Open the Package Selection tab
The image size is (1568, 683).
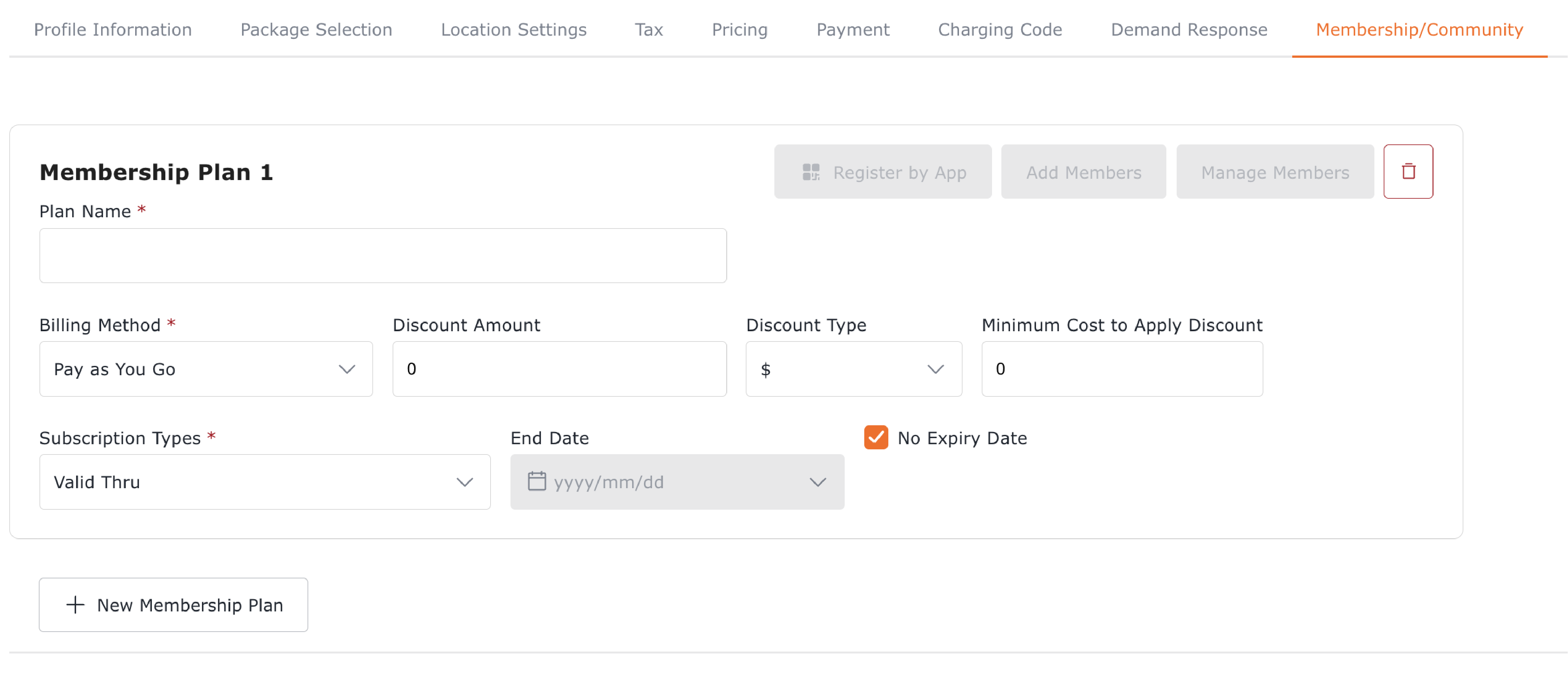316,29
